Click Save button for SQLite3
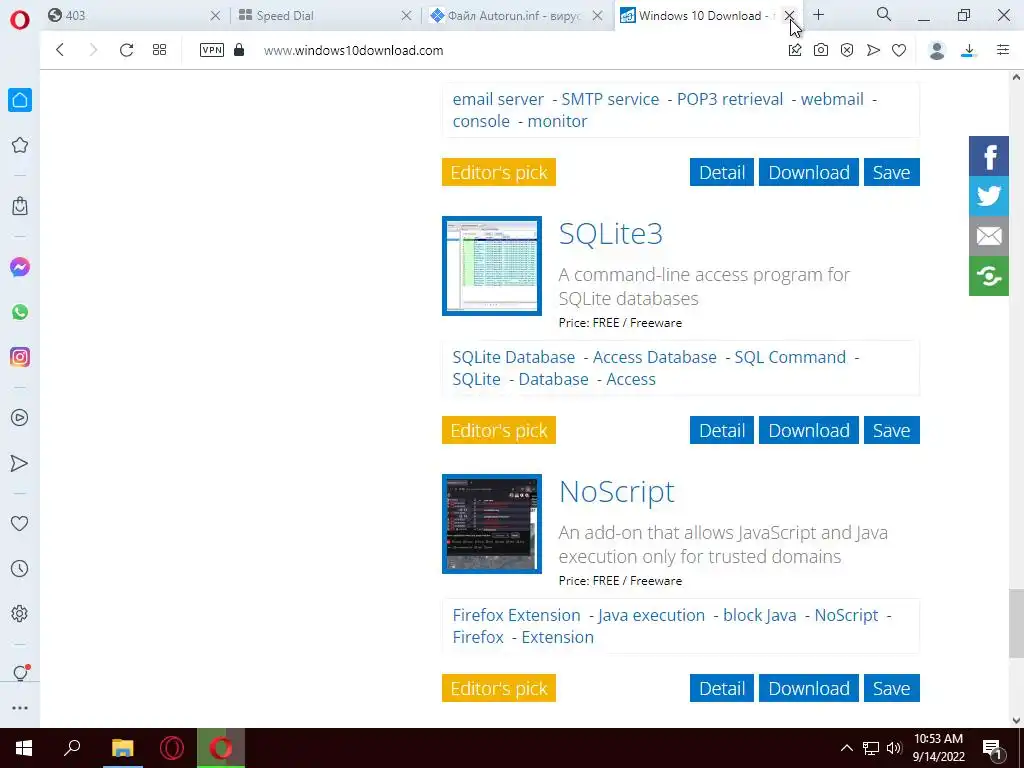The height and width of the screenshot is (768, 1024). pyautogui.click(x=891, y=430)
